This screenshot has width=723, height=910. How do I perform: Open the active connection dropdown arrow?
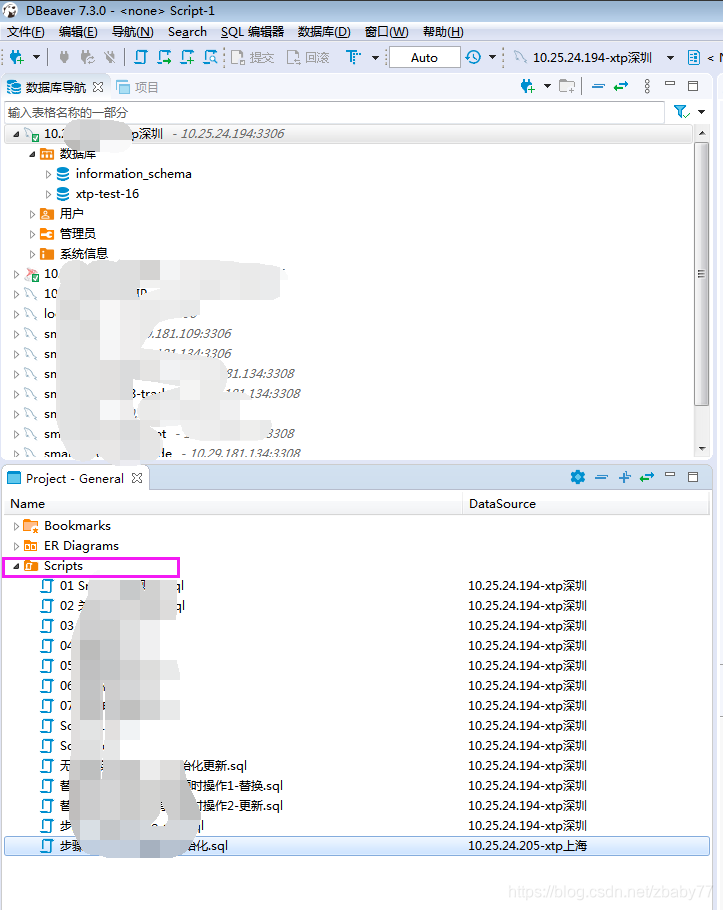point(671,57)
